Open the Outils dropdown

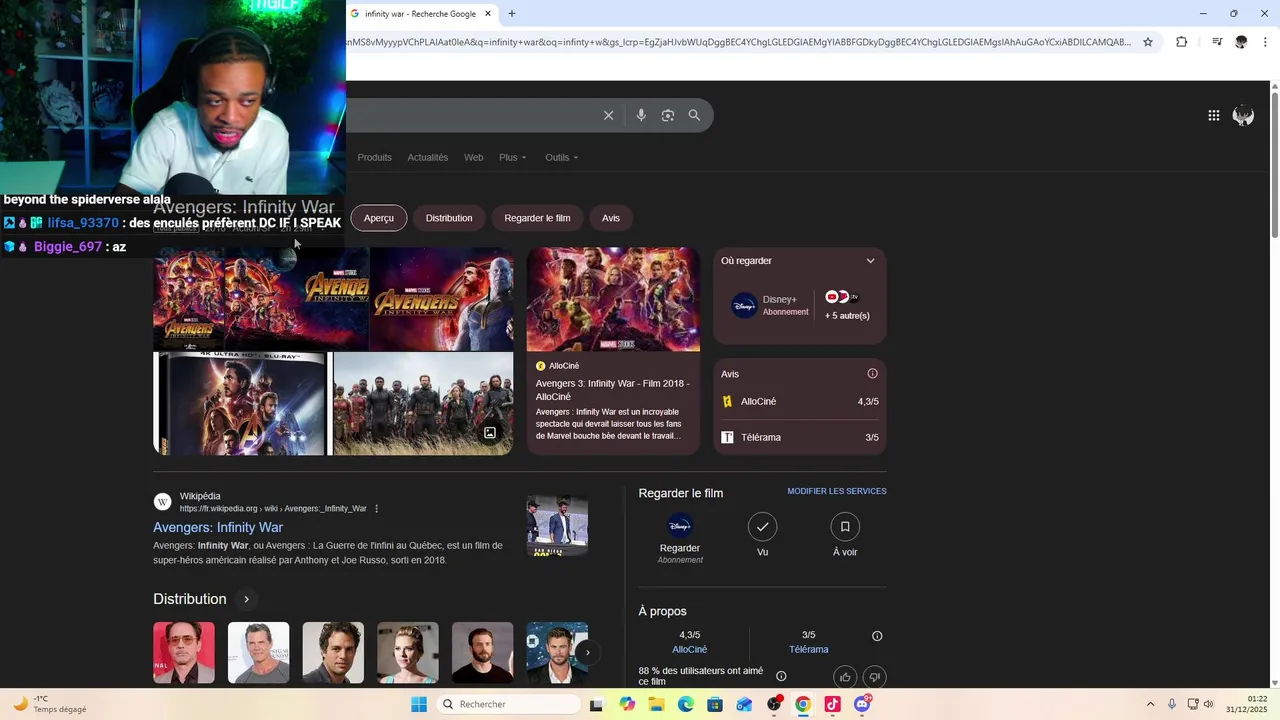click(561, 158)
